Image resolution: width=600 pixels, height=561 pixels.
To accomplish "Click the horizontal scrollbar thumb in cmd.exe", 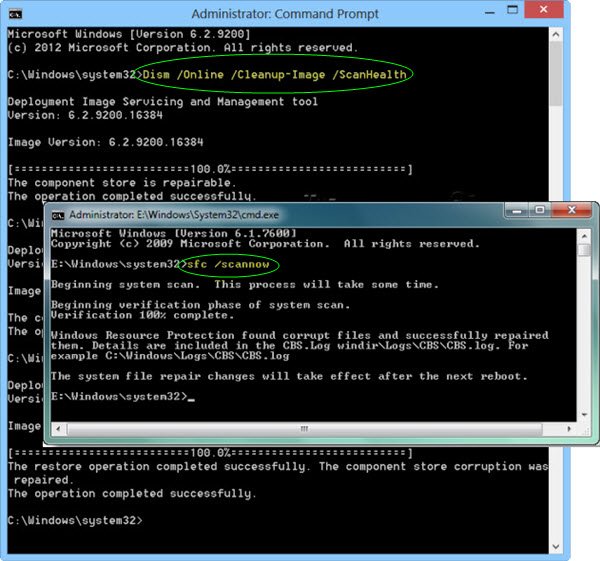I will click(x=305, y=429).
